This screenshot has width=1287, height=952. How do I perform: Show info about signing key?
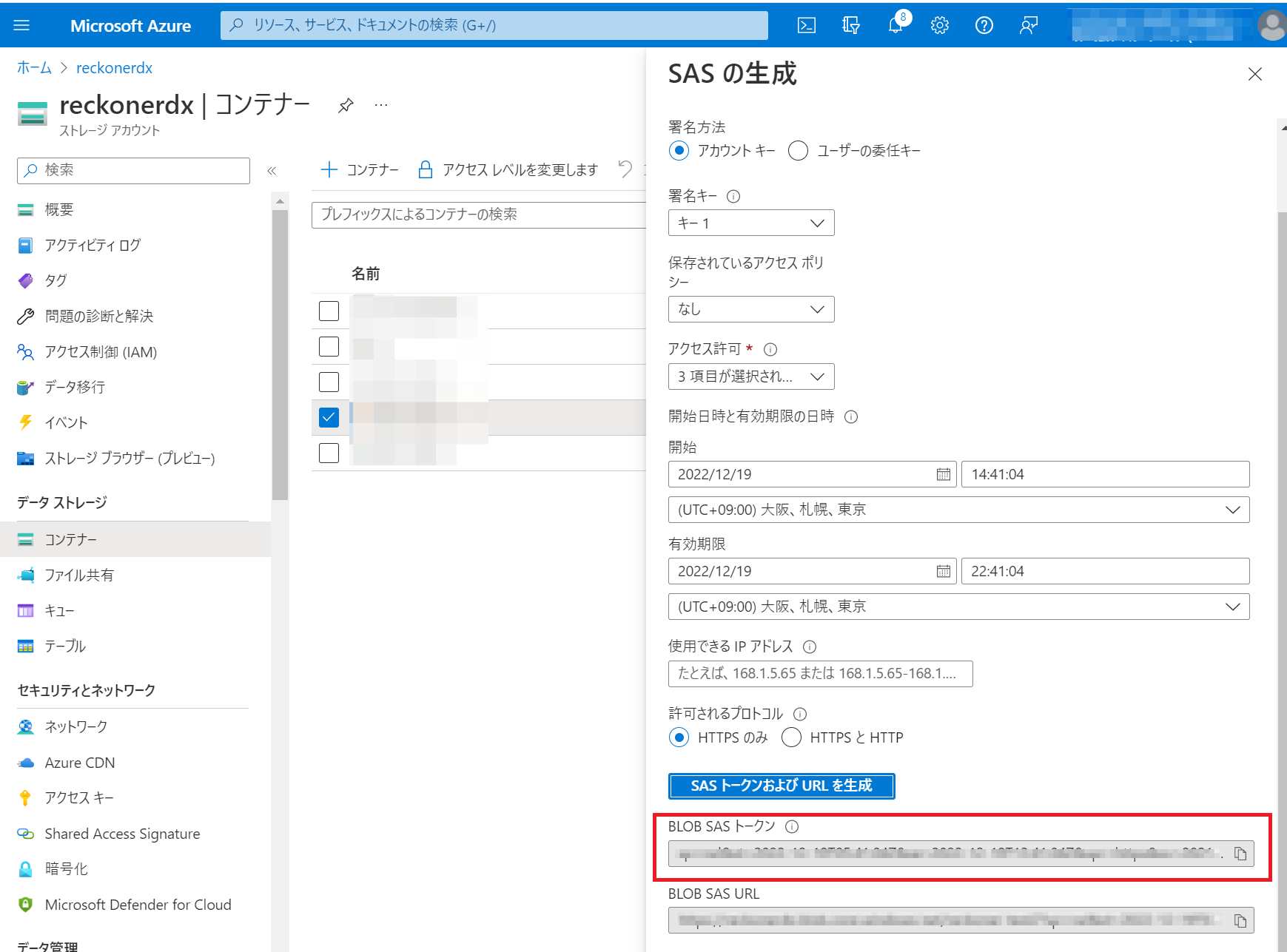click(x=733, y=196)
